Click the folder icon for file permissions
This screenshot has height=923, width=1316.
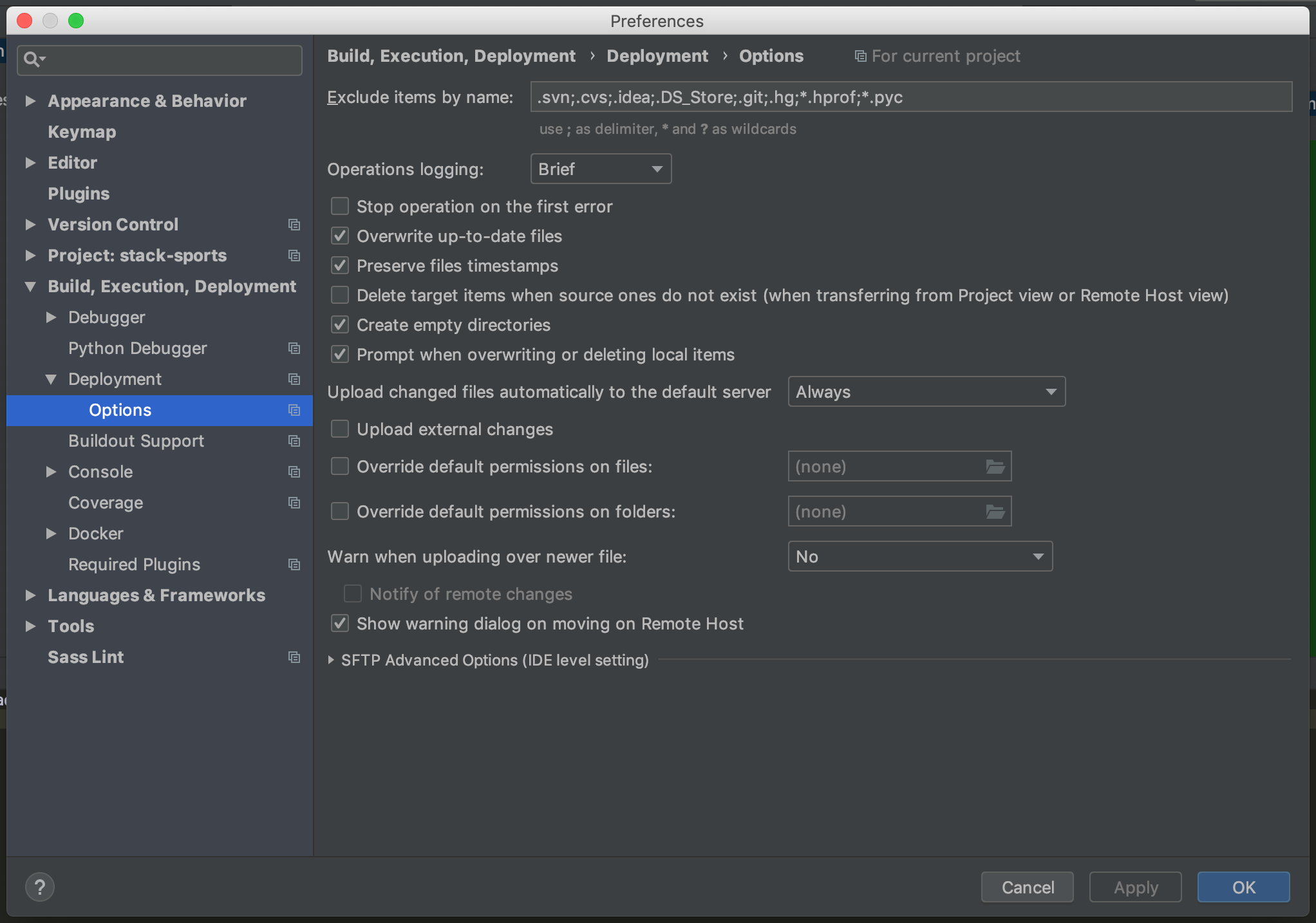(995, 467)
